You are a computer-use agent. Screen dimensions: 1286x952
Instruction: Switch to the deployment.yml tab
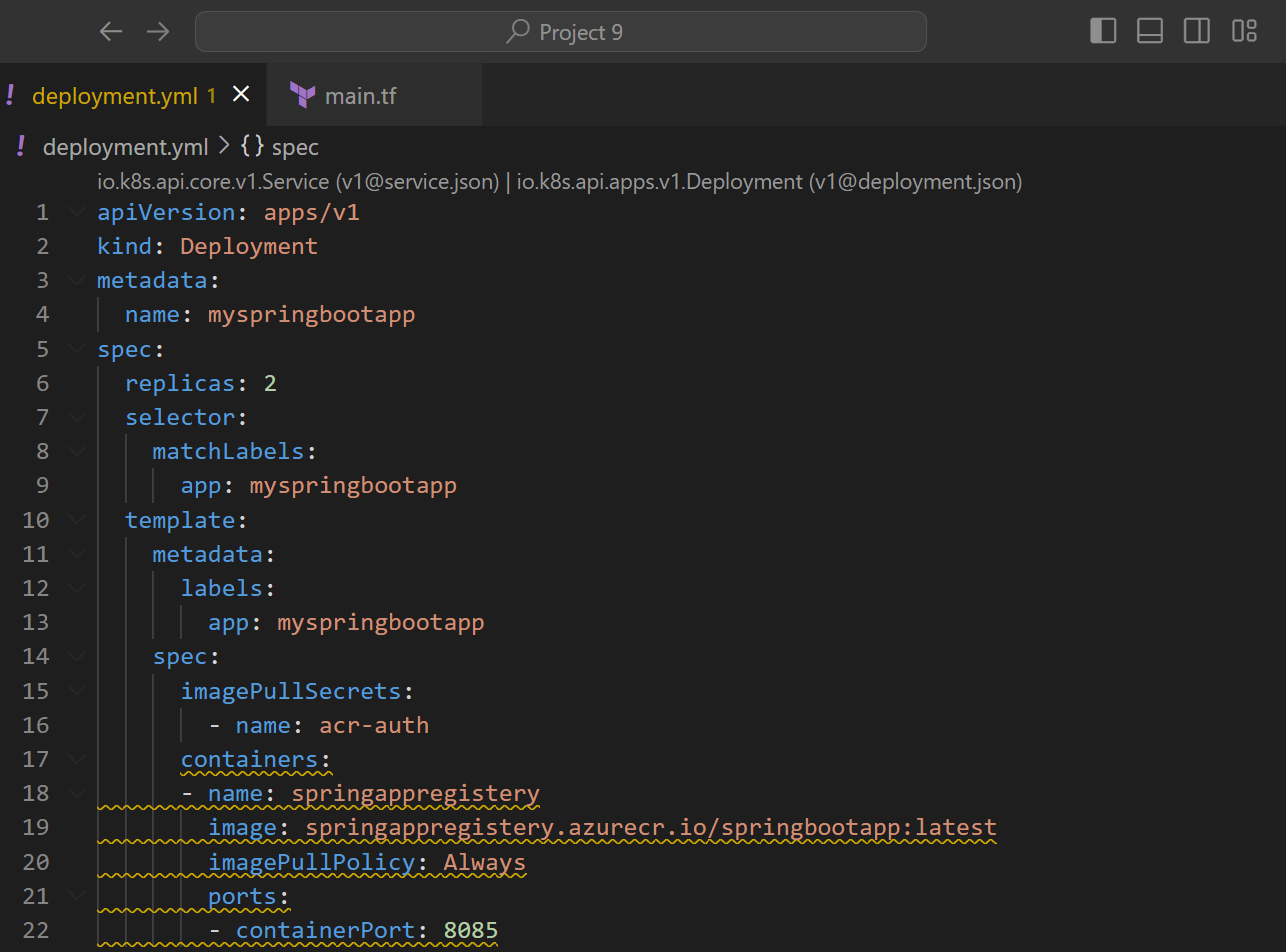click(x=133, y=95)
